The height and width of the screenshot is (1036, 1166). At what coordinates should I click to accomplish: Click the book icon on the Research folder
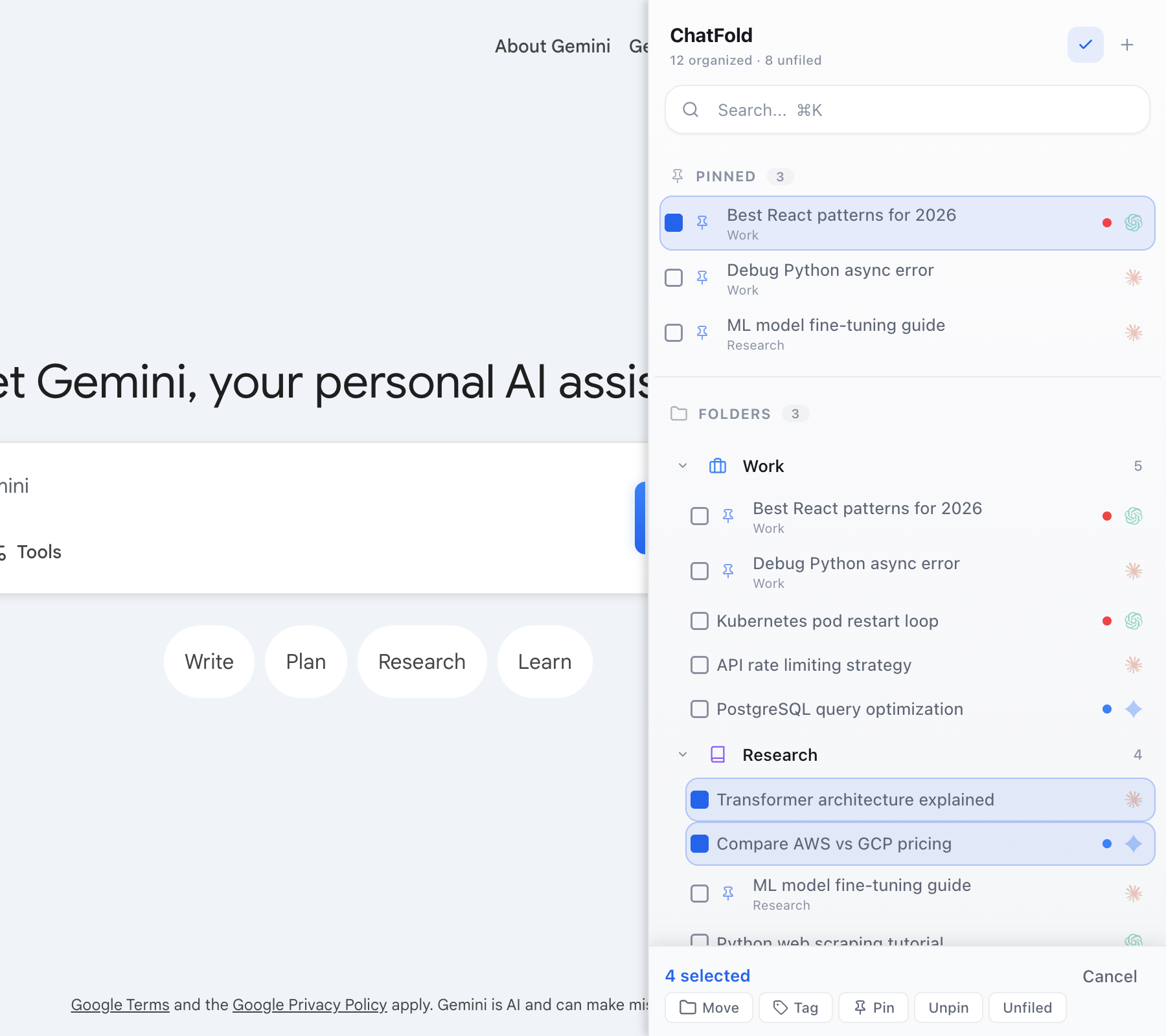coord(718,754)
